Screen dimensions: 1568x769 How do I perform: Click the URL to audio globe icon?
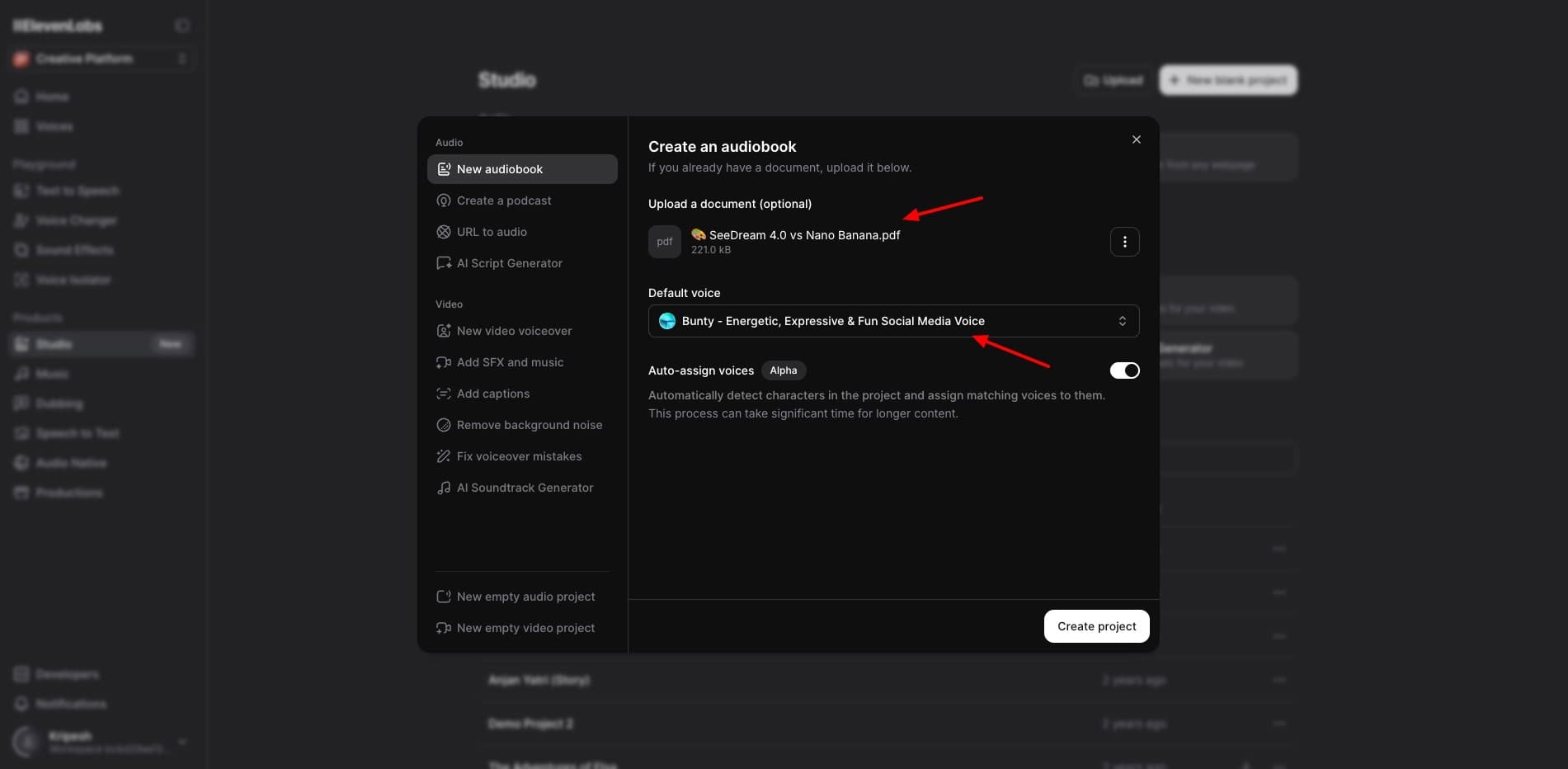pyautogui.click(x=443, y=232)
